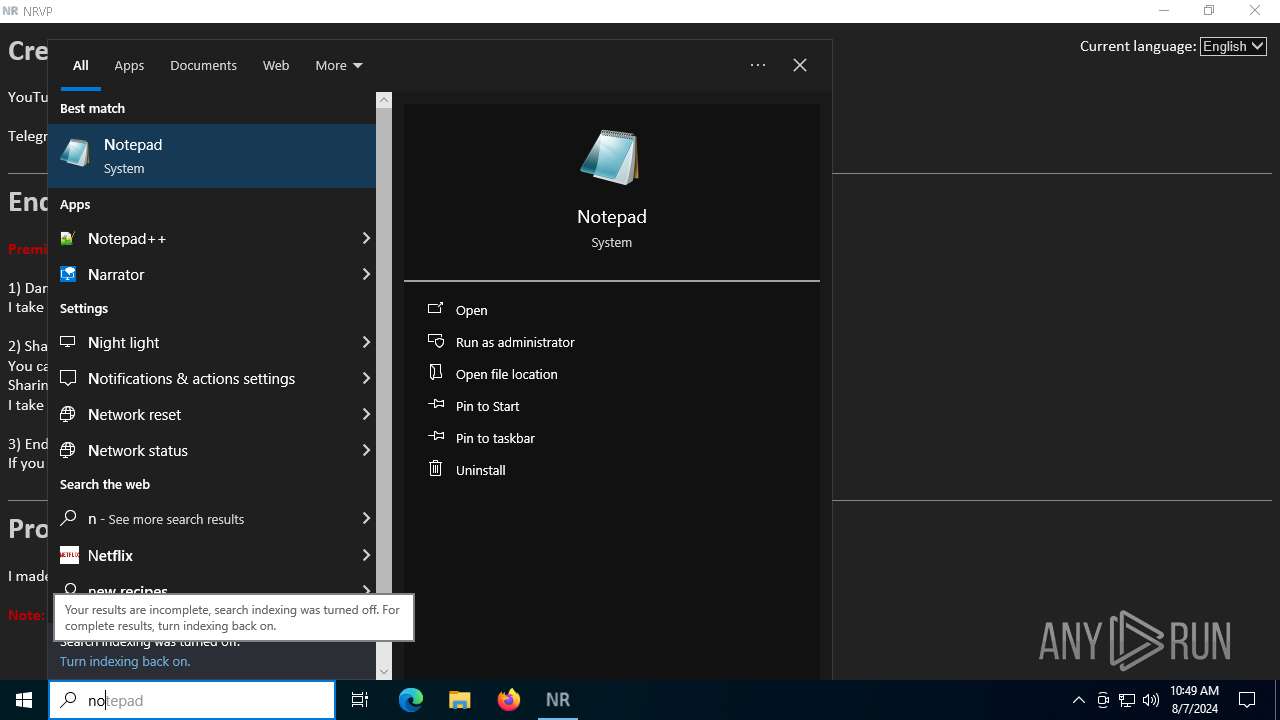Screen dimensions: 1280x720
Task: Open the More filters dropdown
Action: [338, 65]
